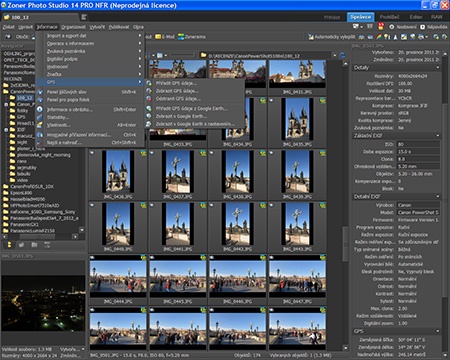This screenshot has height=360, width=450.
Task: Click the Nápověda help icon
Action: 423,27
